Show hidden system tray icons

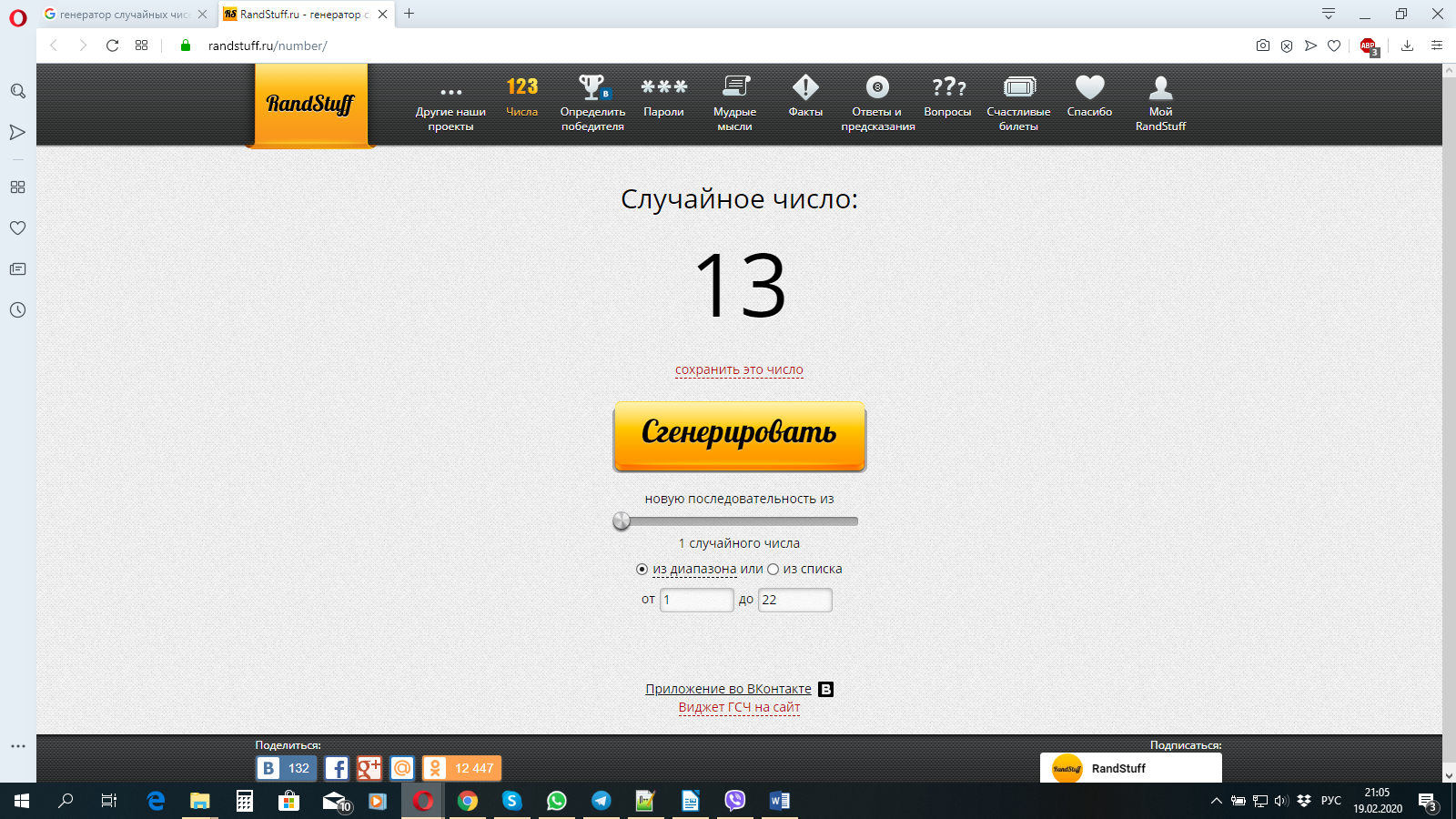[1216, 801]
